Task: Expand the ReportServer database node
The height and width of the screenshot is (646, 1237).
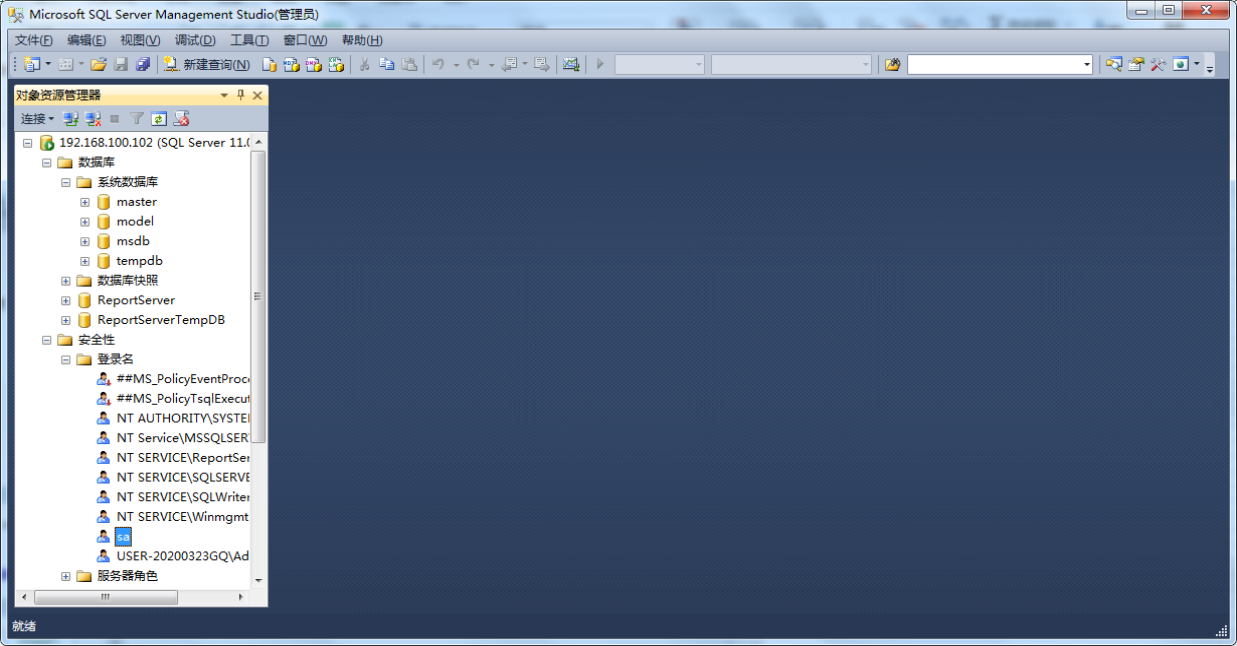Action: pos(65,299)
